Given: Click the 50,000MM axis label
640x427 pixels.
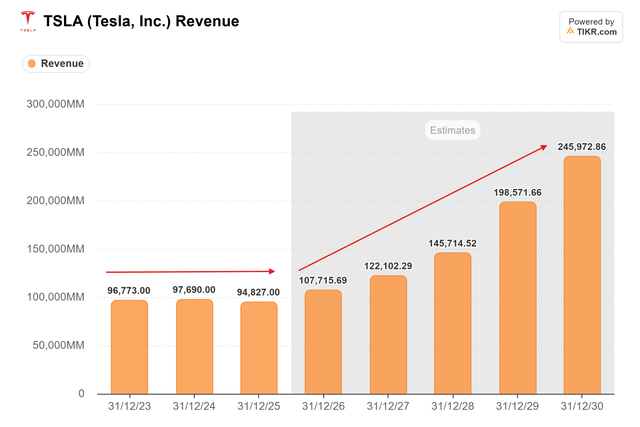Looking at the screenshot, I should point(58,345).
